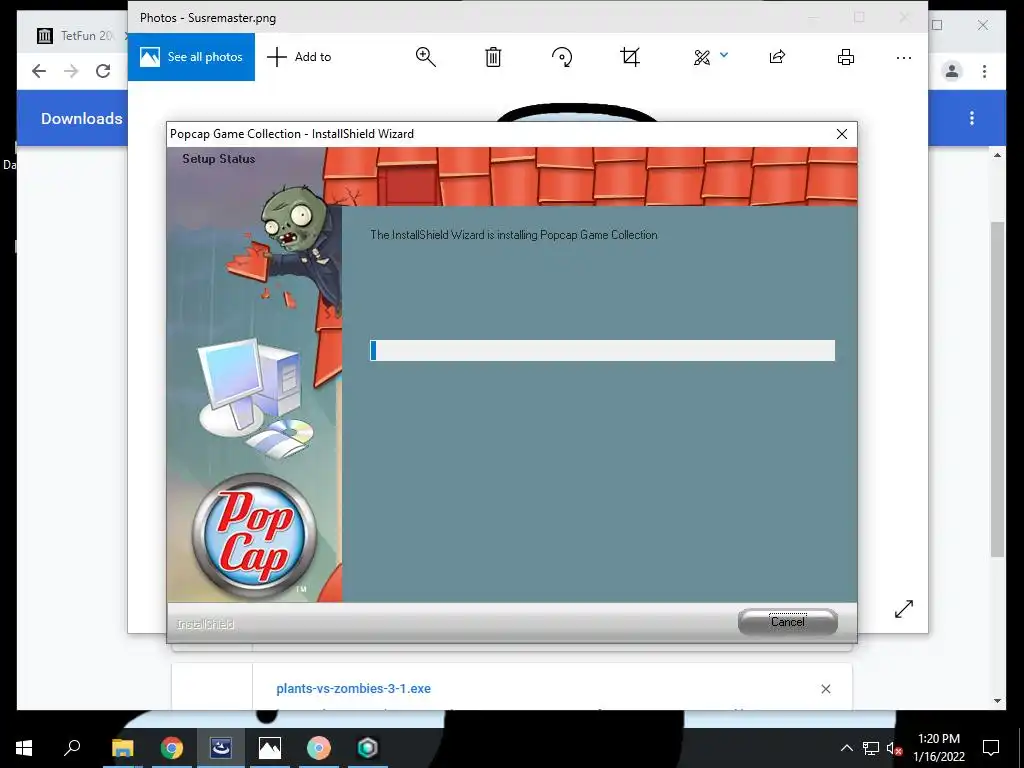Open Downloads page more actions menu

[x=972, y=118]
